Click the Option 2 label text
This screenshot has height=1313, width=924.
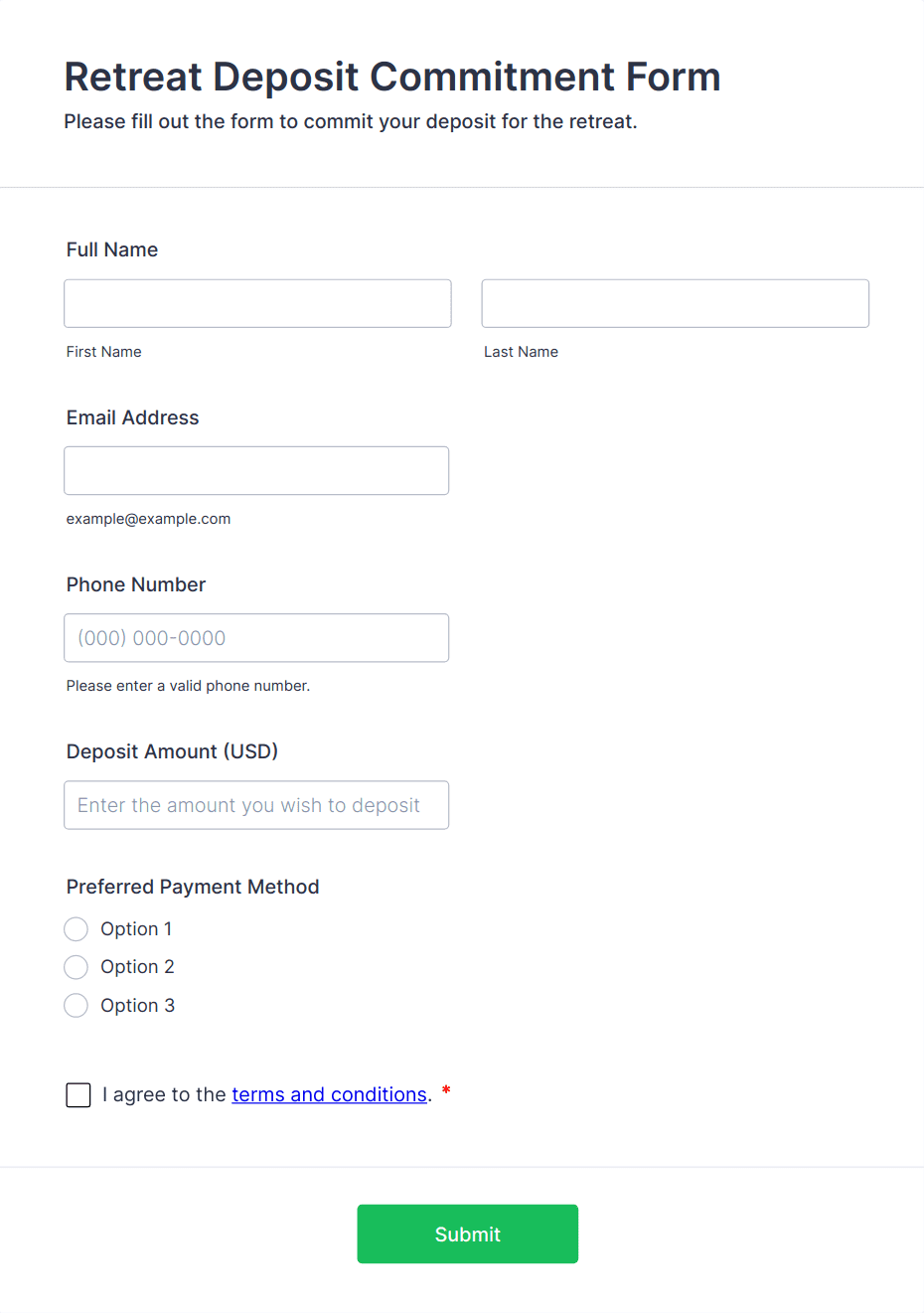pos(137,967)
